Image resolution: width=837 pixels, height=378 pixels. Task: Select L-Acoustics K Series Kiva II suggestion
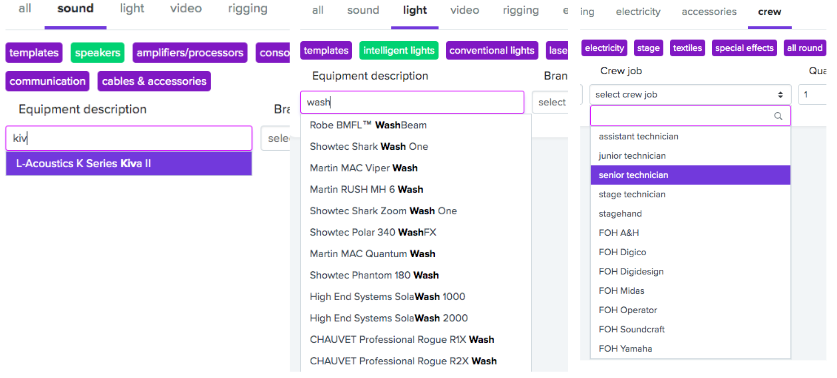click(x=129, y=163)
